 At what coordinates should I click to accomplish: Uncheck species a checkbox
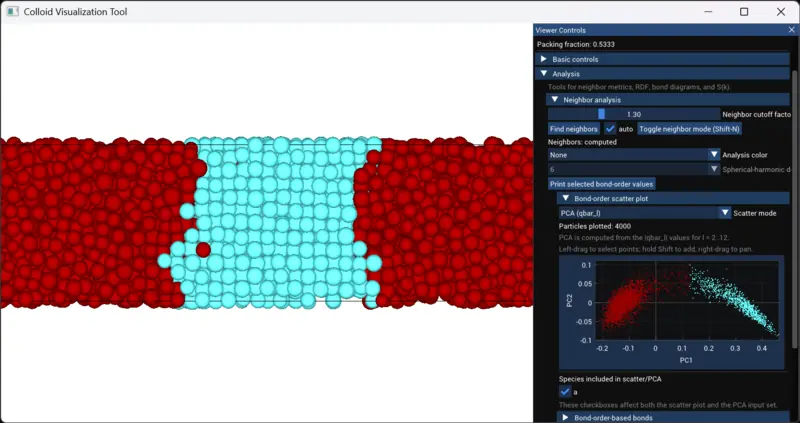565,392
